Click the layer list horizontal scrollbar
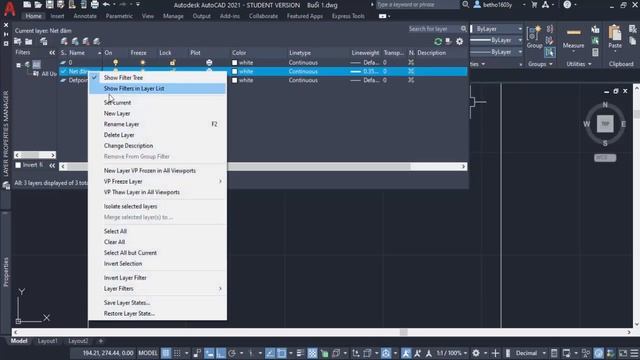This screenshot has height=360, width=640. point(263,167)
